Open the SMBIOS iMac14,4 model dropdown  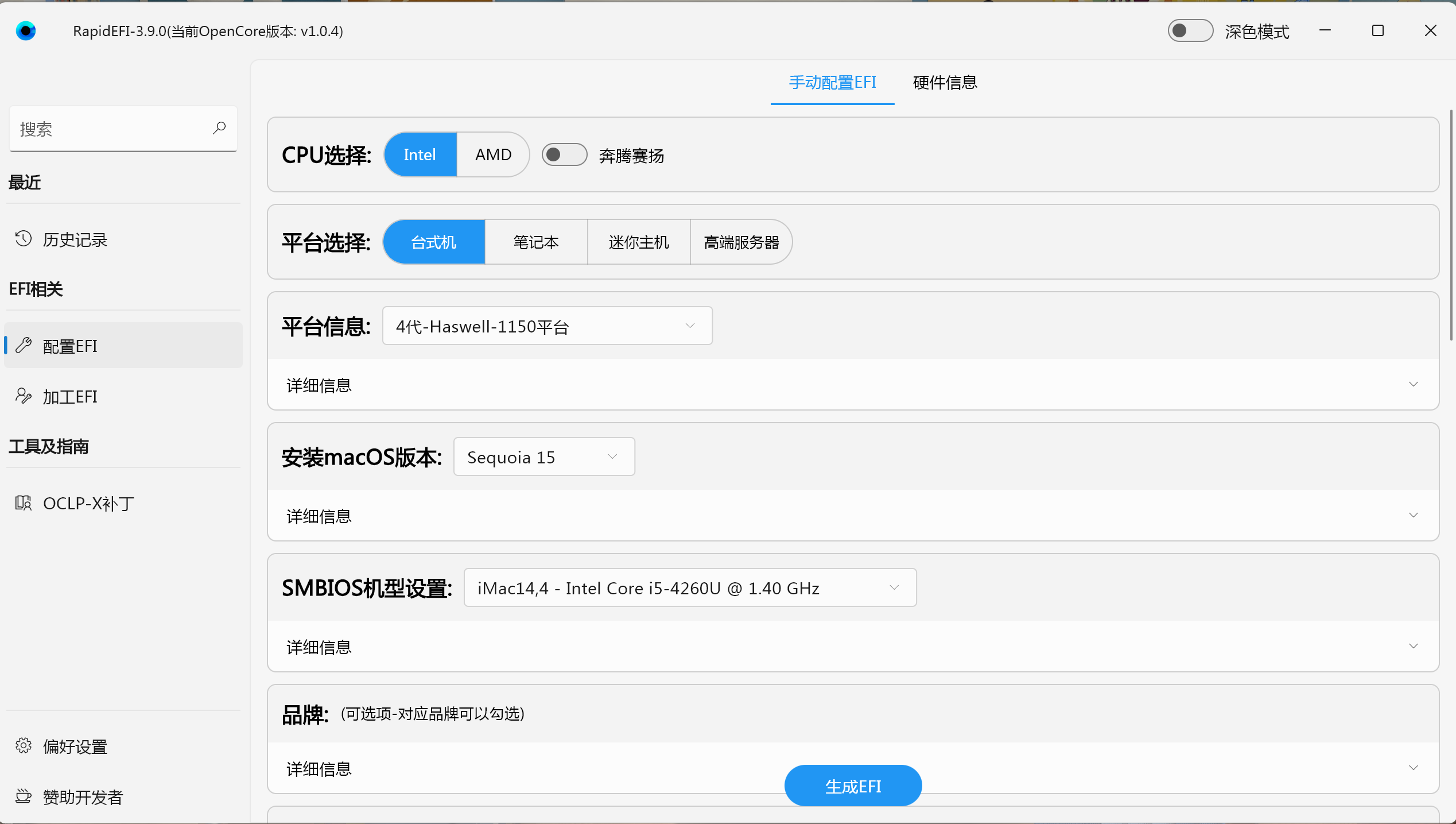coord(689,587)
